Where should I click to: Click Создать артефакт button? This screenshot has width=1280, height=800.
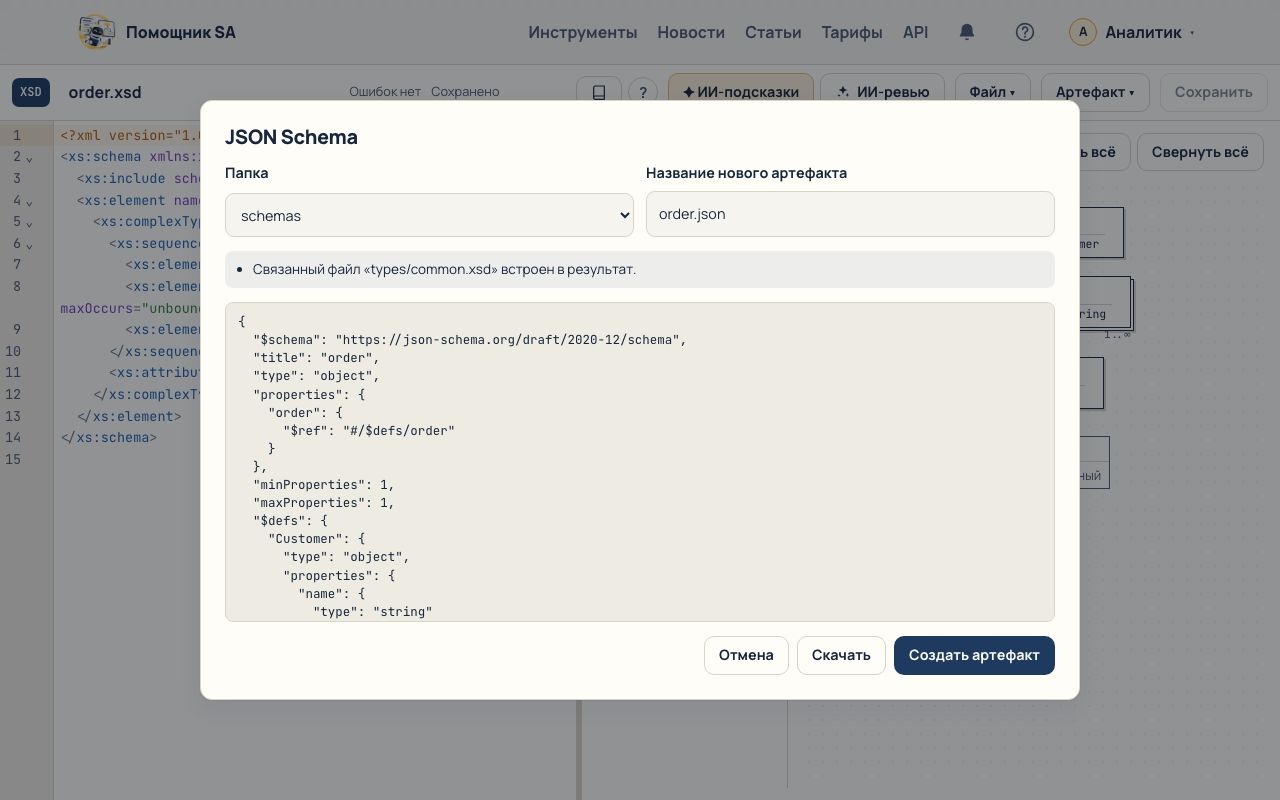(974, 655)
